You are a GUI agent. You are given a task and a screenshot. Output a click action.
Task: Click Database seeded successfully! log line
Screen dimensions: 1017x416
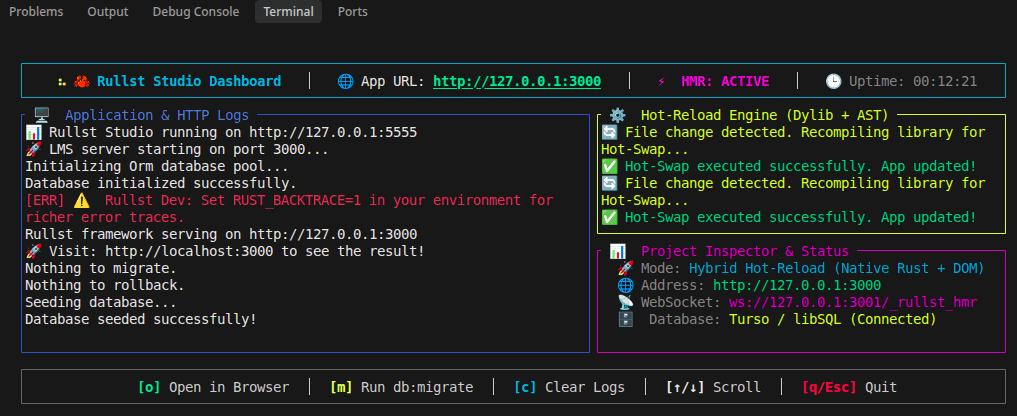click(x=141, y=319)
